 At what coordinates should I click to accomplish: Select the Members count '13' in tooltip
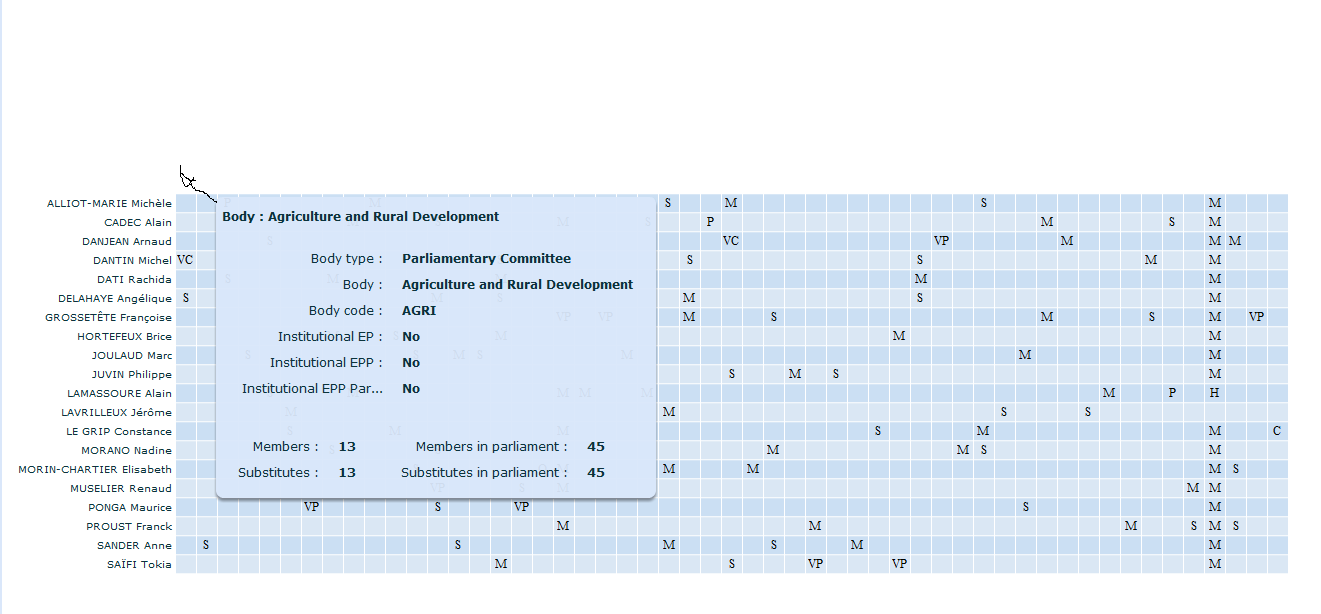point(347,447)
